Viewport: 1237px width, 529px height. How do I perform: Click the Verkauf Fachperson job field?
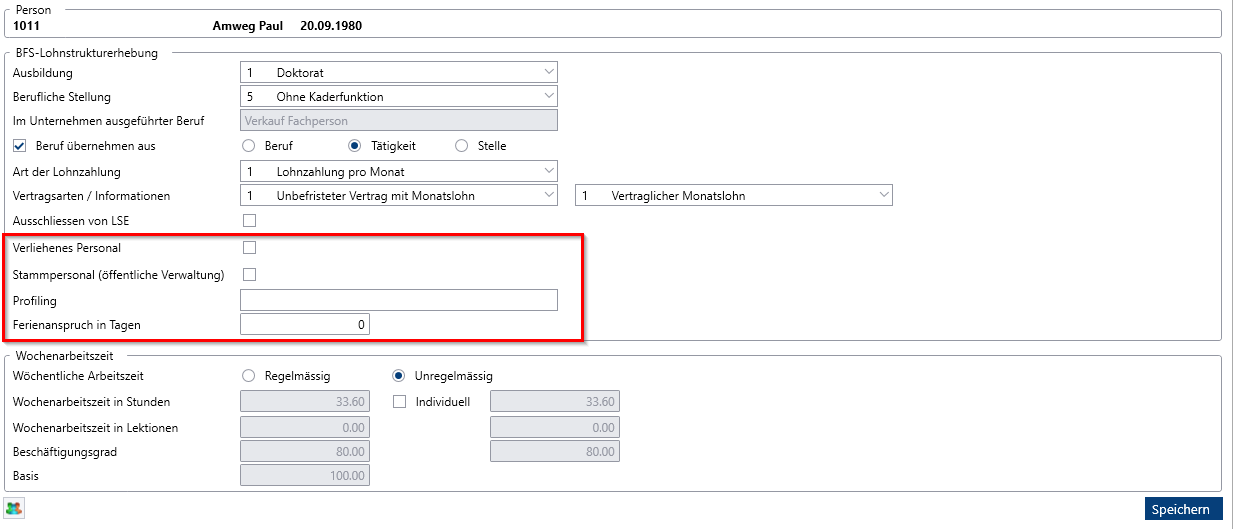399,121
